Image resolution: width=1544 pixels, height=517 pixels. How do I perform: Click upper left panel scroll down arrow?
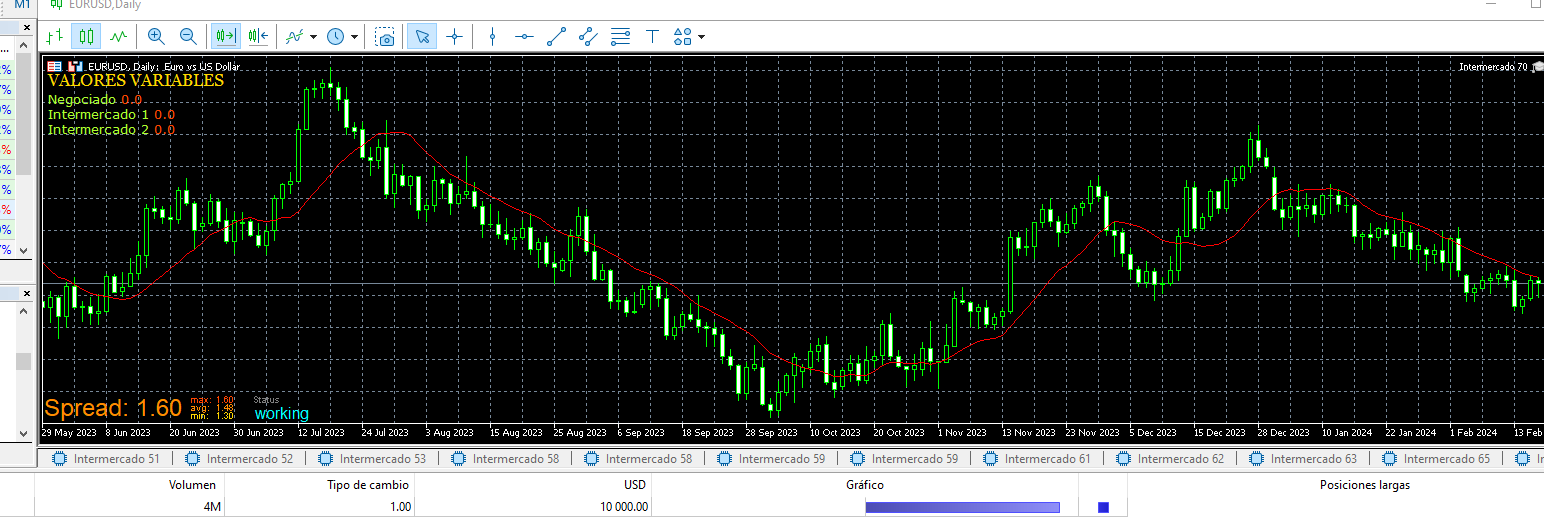click(24, 250)
